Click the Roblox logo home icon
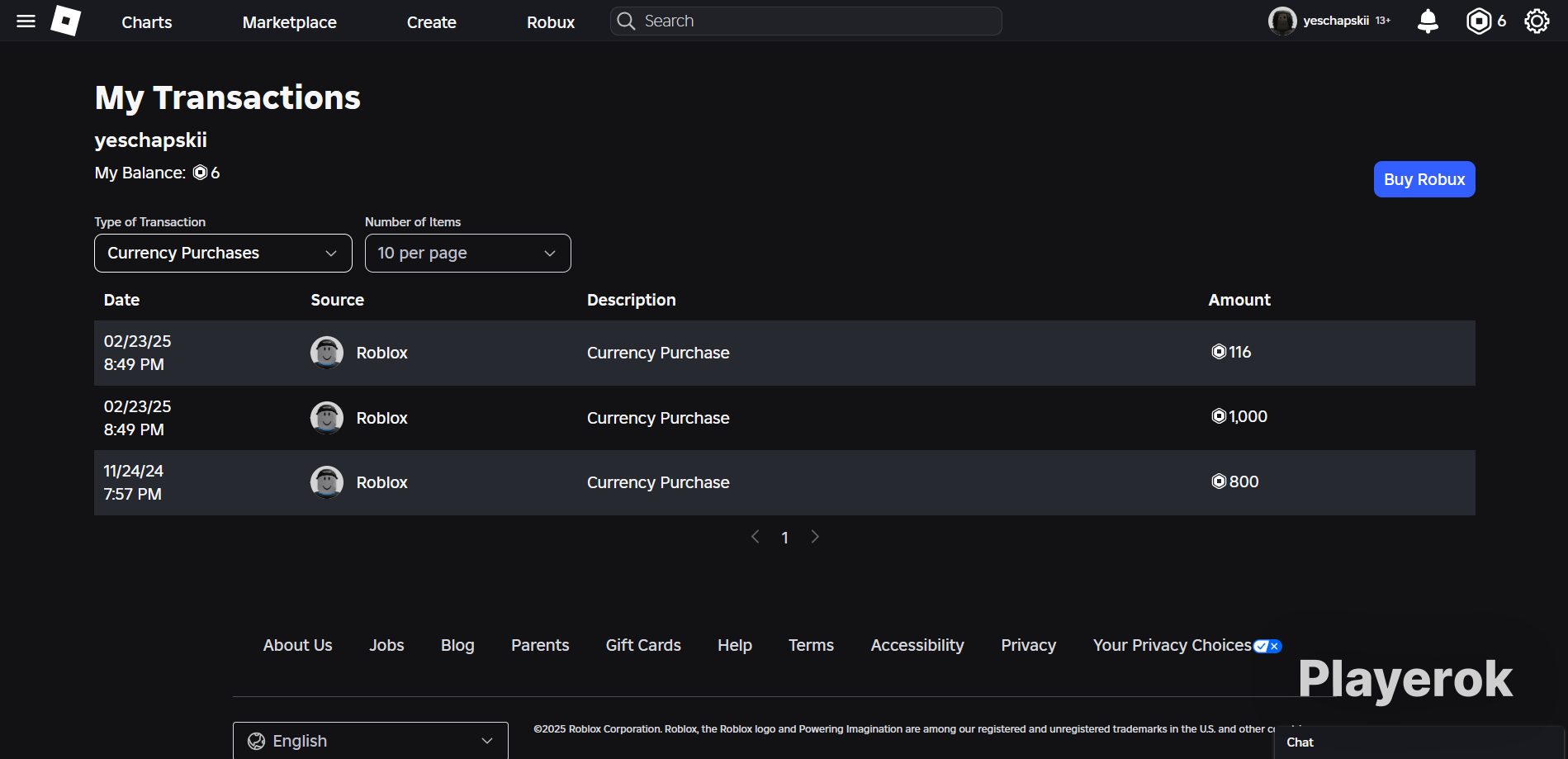The image size is (1568, 759). pos(66,21)
